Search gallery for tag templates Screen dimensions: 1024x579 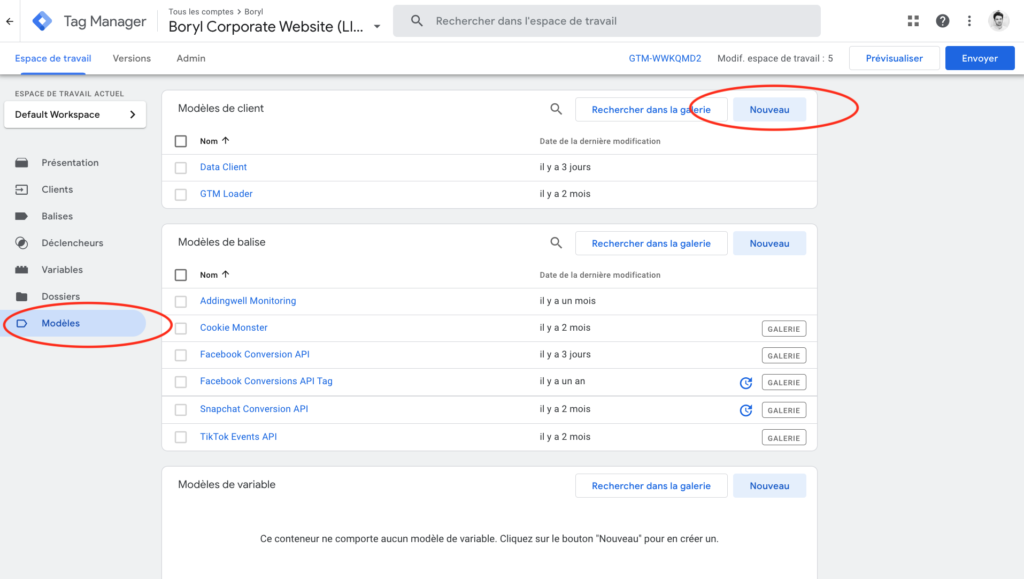651,243
